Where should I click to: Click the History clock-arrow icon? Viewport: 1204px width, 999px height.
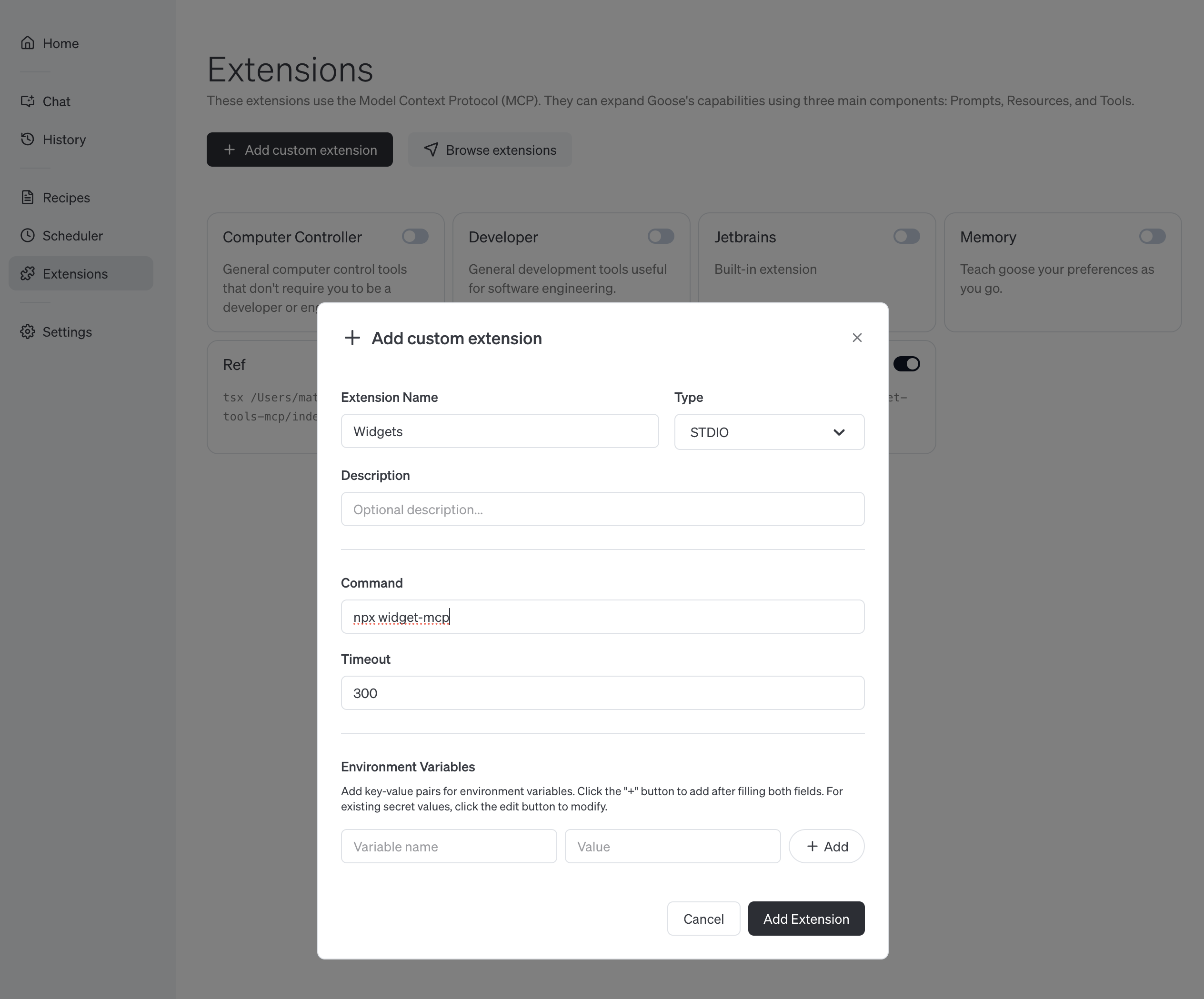point(28,139)
